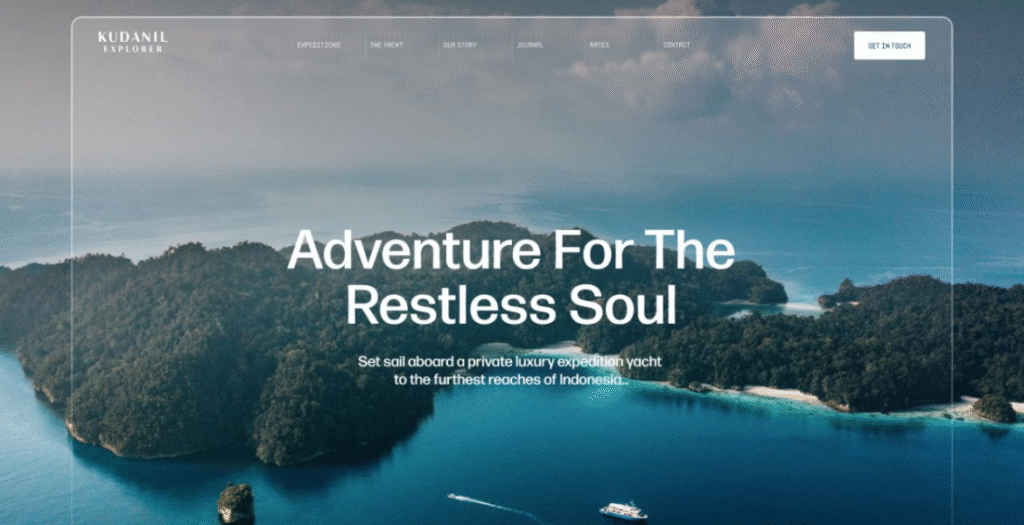Click the small rock islet in the bay
The width and height of the screenshot is (1024, 525).
click(235, 503)
